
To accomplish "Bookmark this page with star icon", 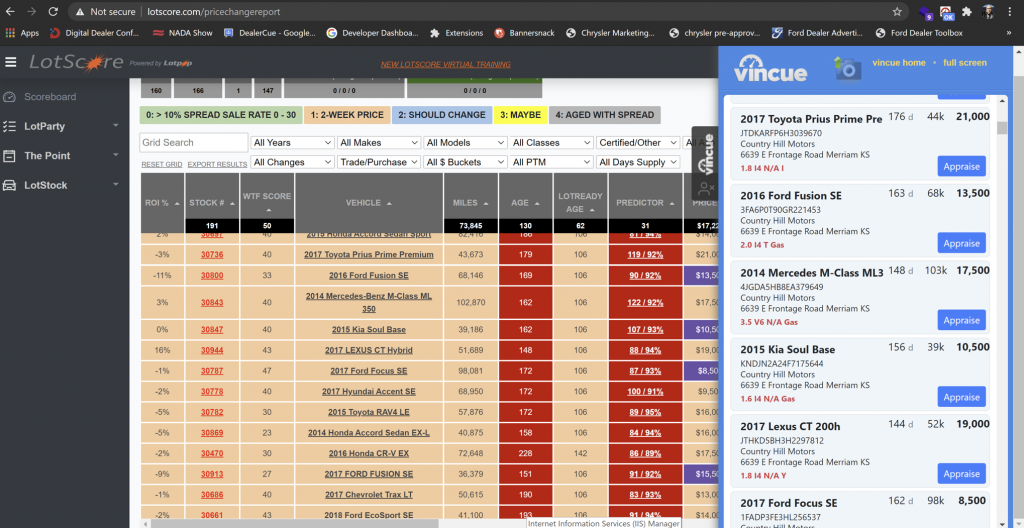I will point(897,12).
